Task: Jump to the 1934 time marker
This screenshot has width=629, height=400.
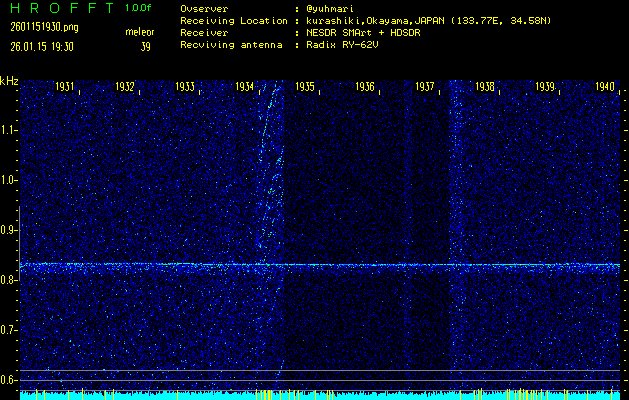Action: [245, 87]
